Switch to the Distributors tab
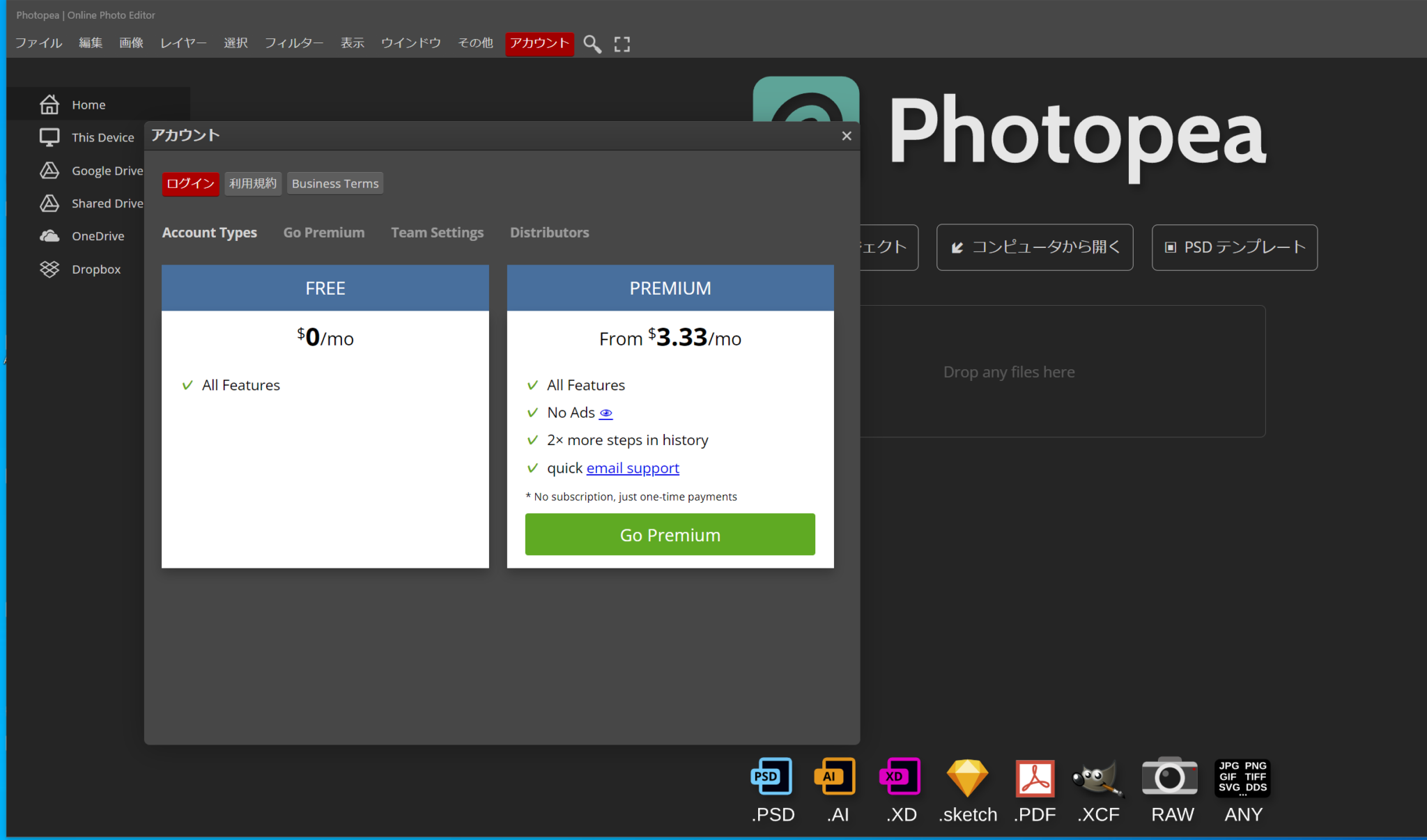This screenshot has width=1427, height=840. (549, 233)
